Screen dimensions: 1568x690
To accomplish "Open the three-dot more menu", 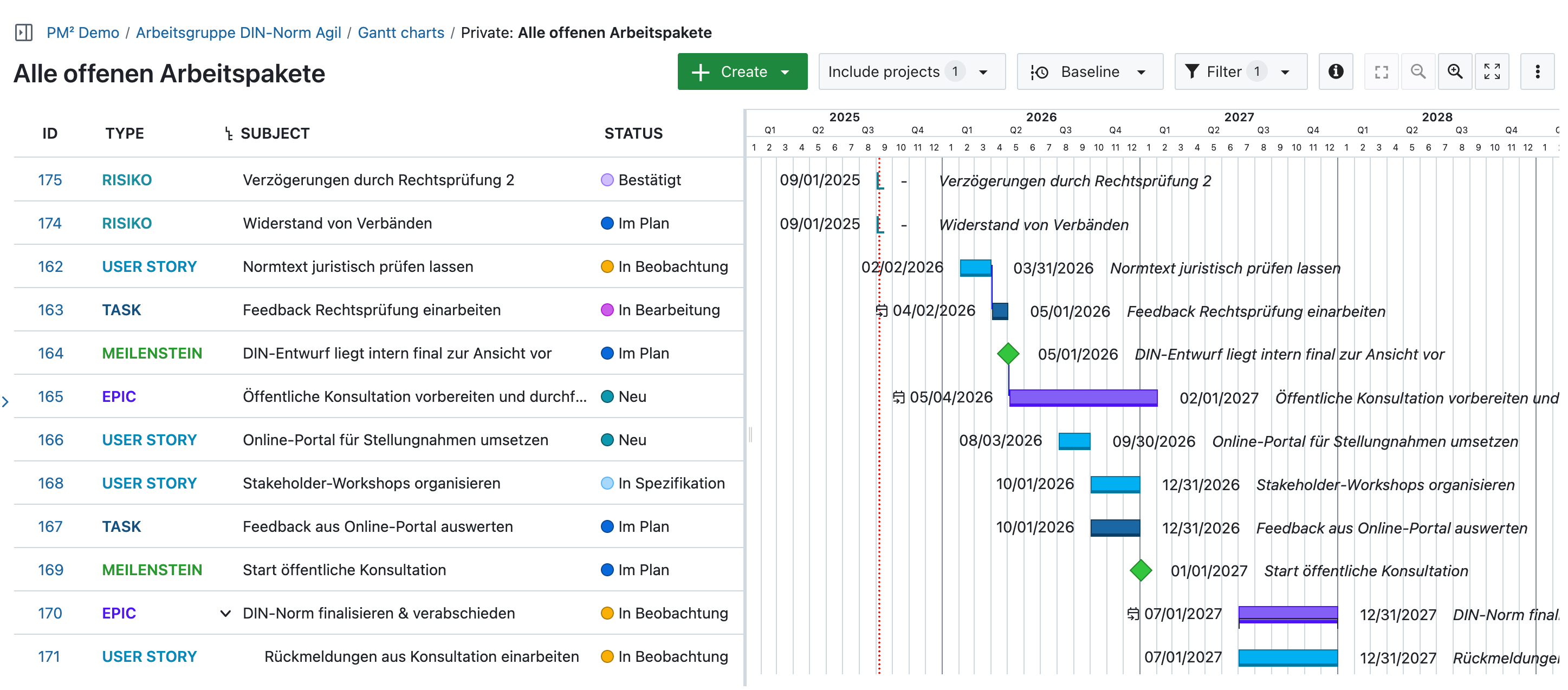I will (x=1537, y=72).
